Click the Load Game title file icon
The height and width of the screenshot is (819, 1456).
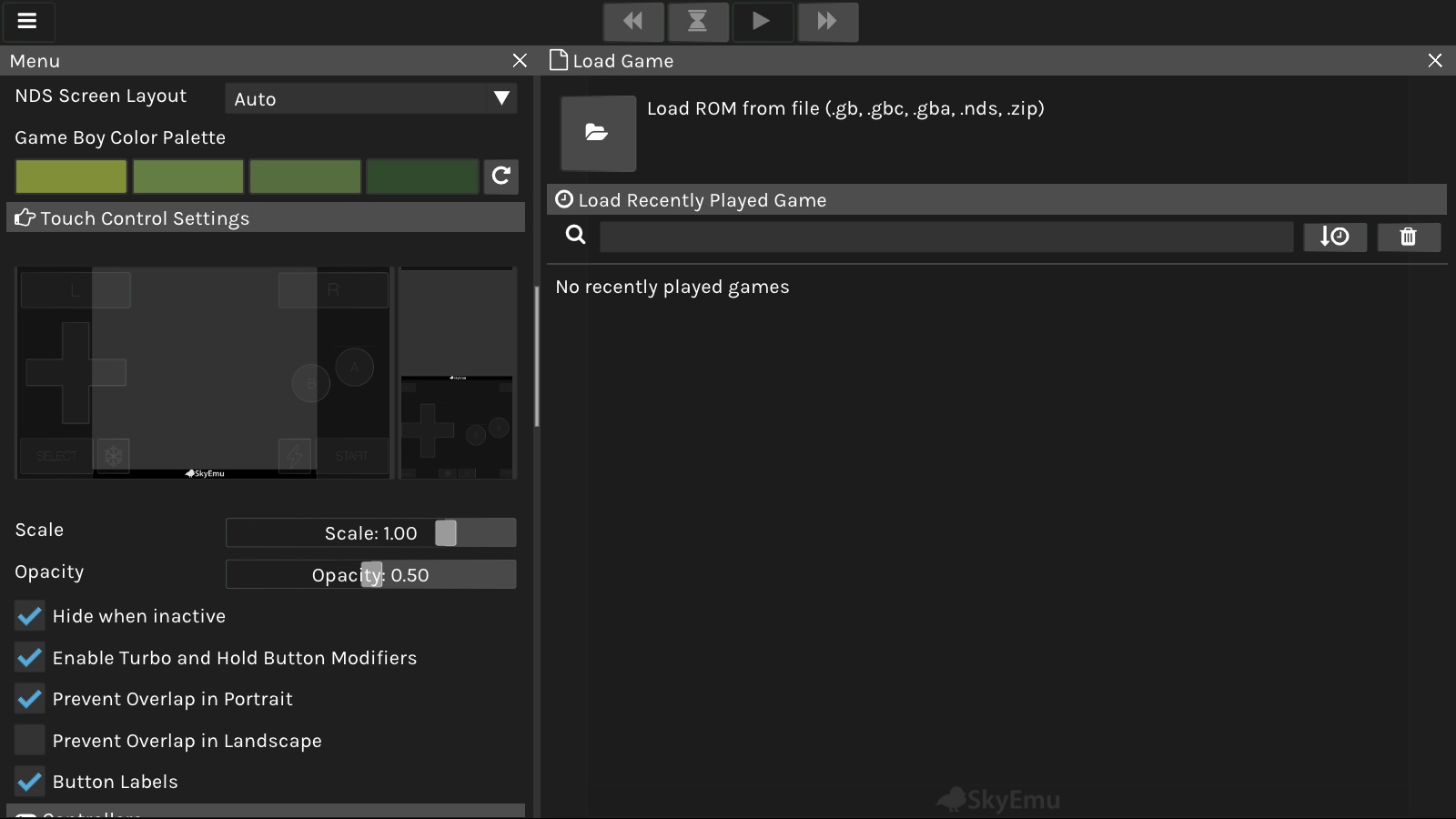click(x=559, y=60)
